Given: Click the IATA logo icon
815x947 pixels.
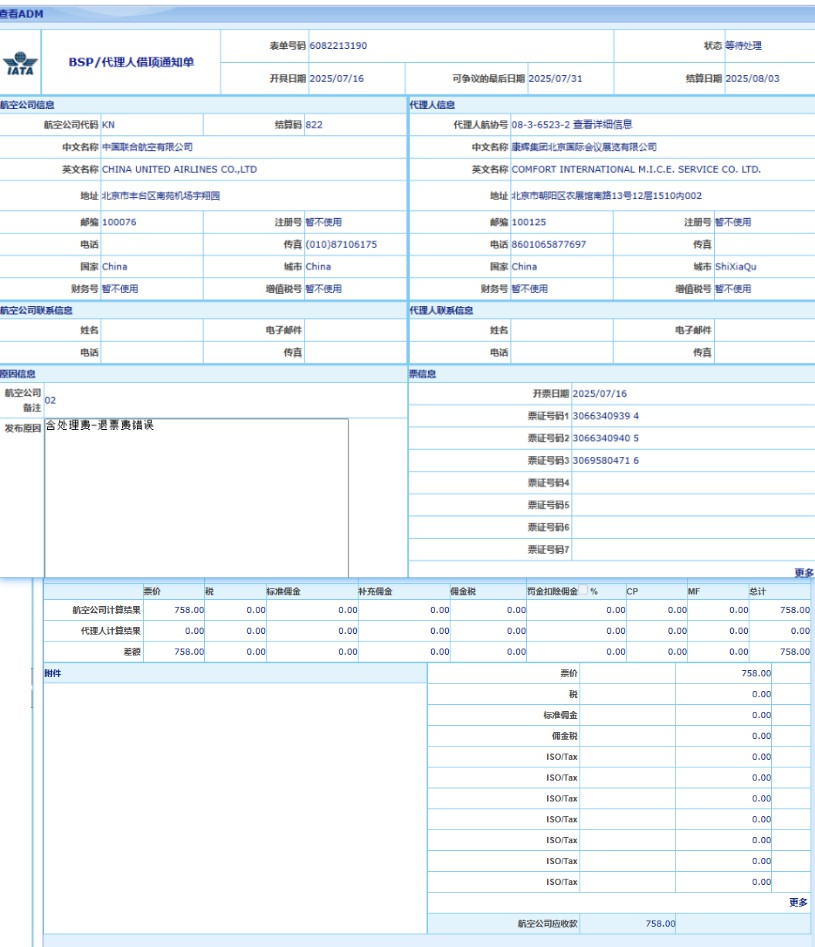Looking at the screenshot, I should 20,62.
